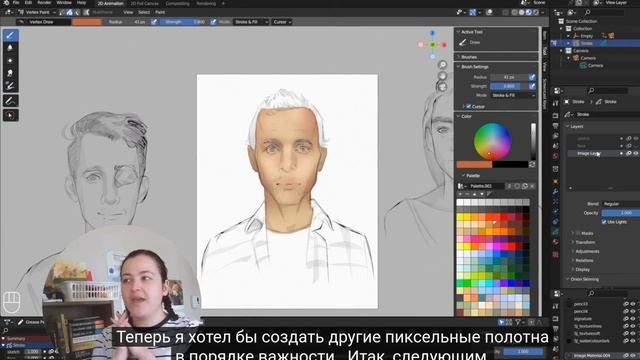
Task: Add a new color to the palette
Action: [460, 194]
